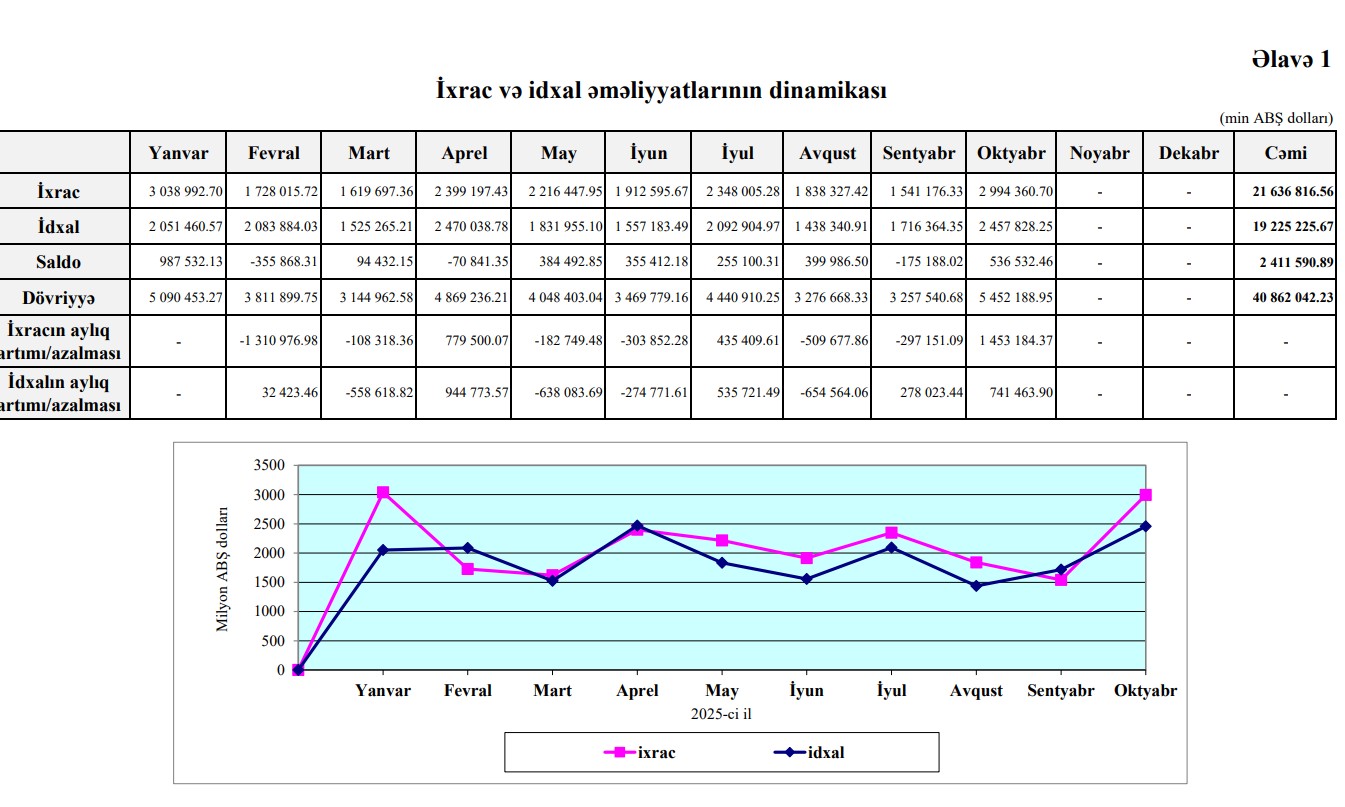The width and height of the screenshot is (1345, 807).
Task: Select the Yanvar table column header
Action: [178, 153]
